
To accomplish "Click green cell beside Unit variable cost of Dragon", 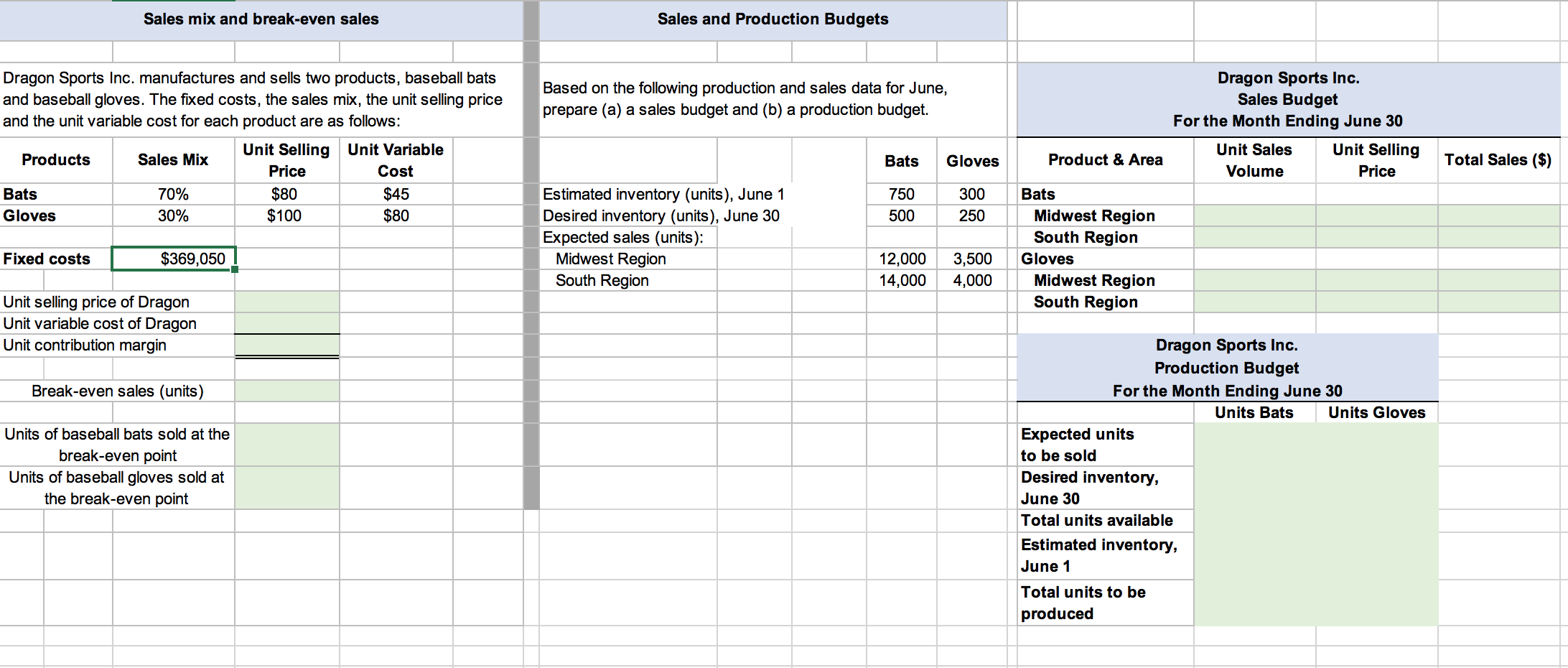I will [287, 323].
